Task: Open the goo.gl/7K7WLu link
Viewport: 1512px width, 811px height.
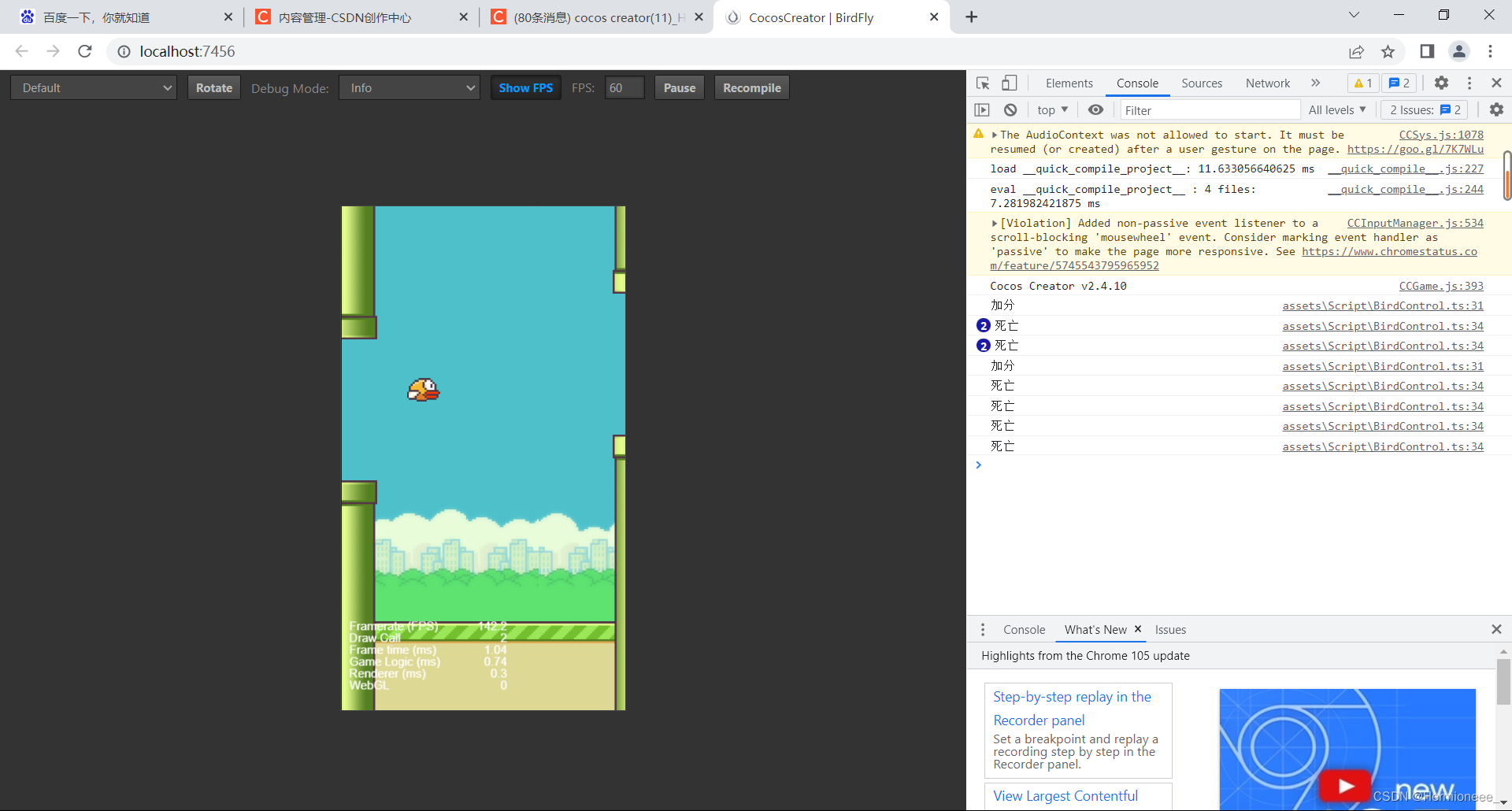Action: point(1415,149)
